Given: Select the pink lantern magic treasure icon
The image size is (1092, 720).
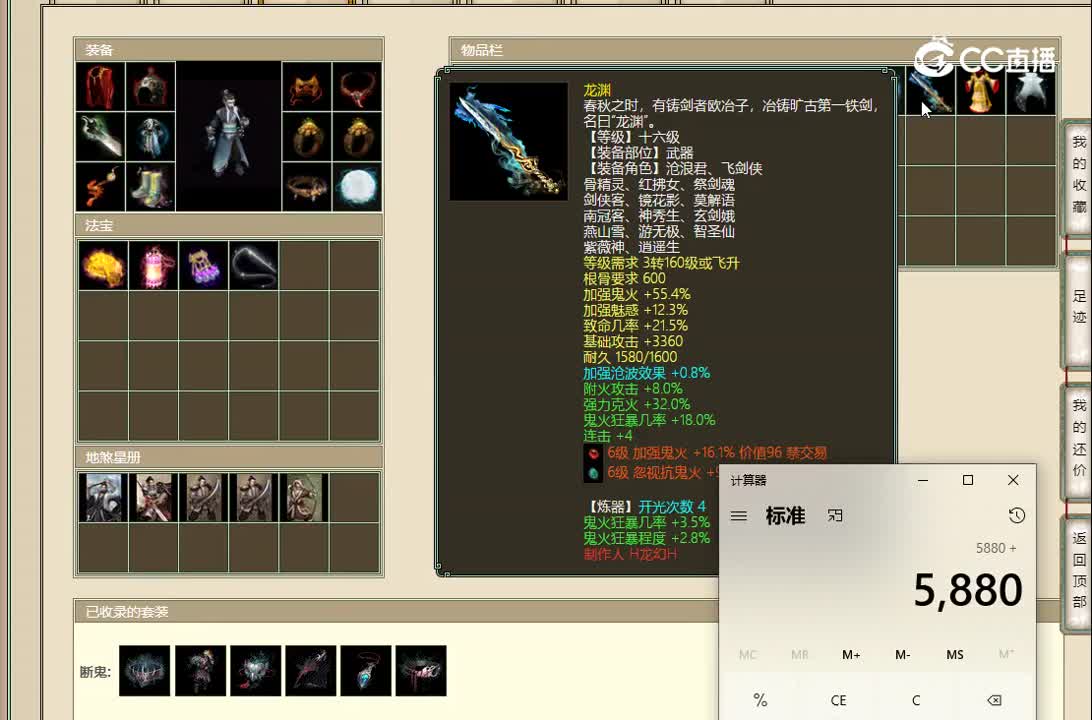Looking at the screenshot, I should click(153, 265).
